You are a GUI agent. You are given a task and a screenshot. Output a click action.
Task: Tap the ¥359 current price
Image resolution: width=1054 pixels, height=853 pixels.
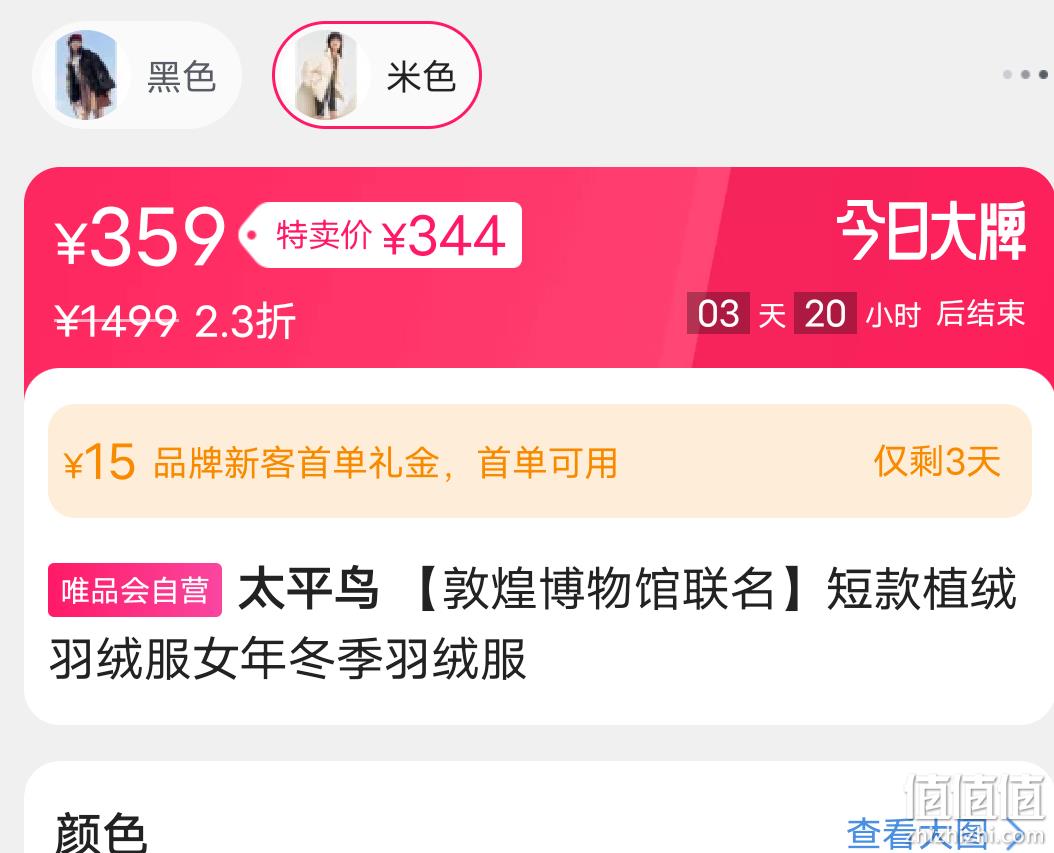pyautogui.click(x=140, y=237)
